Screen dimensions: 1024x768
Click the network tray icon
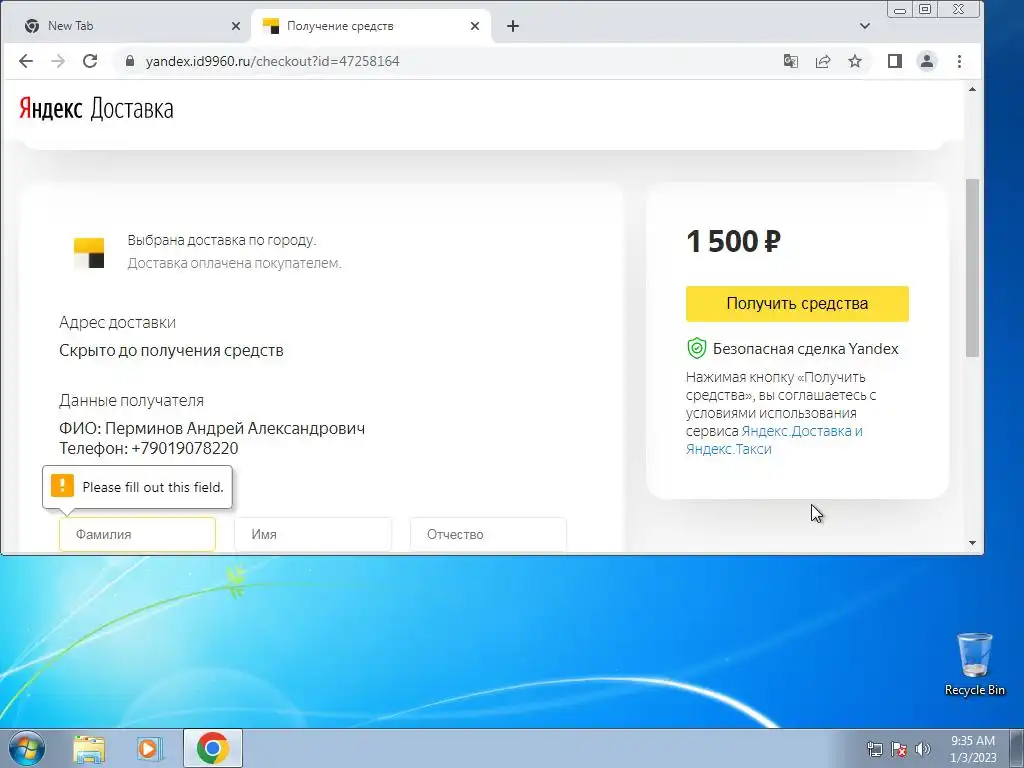874,749
